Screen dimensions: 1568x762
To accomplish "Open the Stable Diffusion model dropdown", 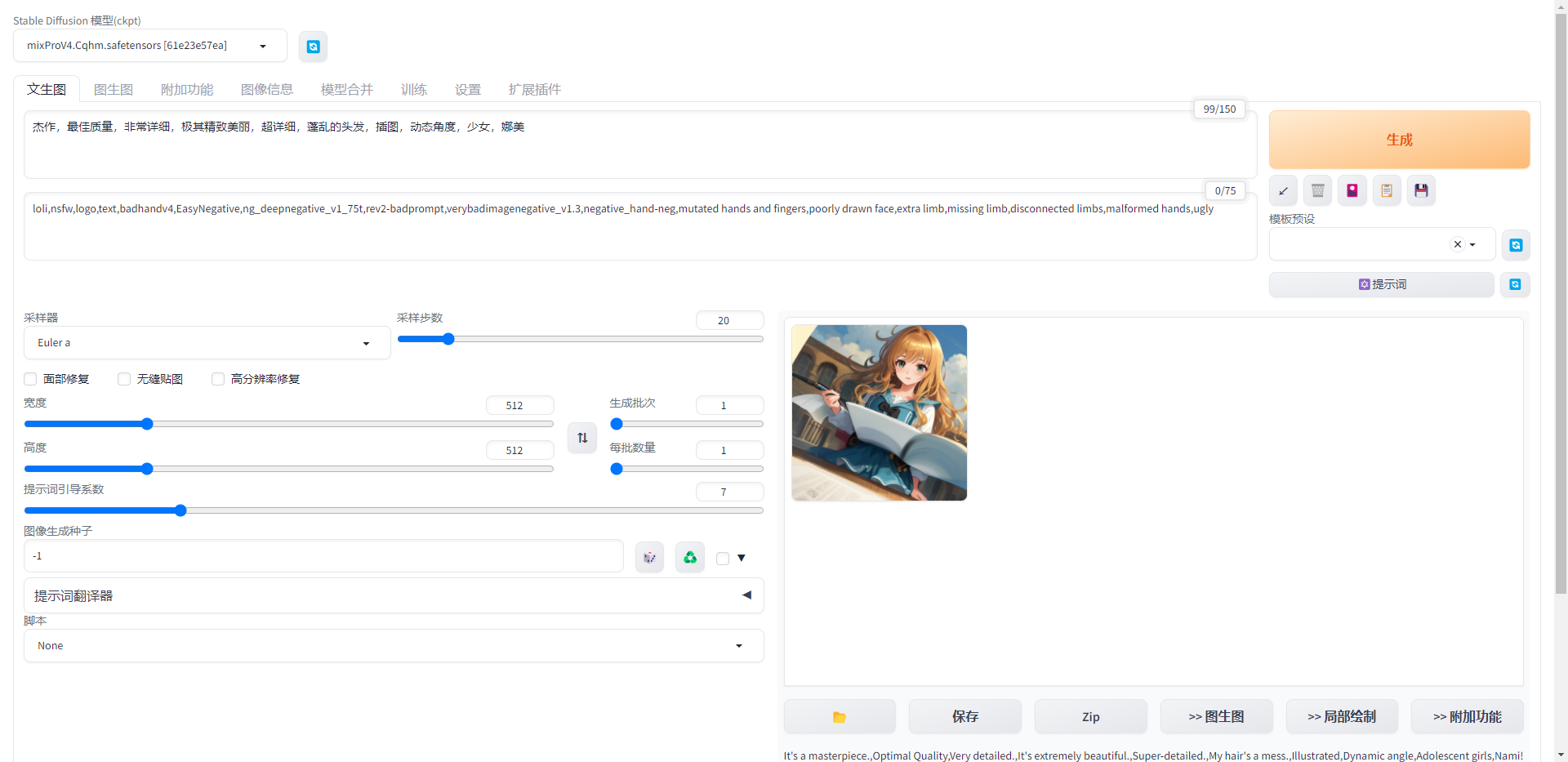I will [150, 46].
